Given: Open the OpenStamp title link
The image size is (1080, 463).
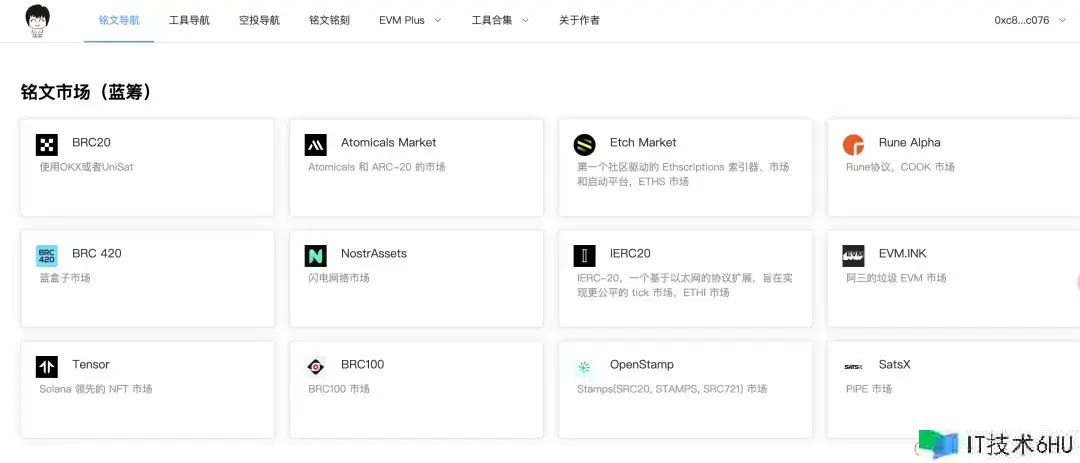Looking at the screenshot, I should click(642, 364).
